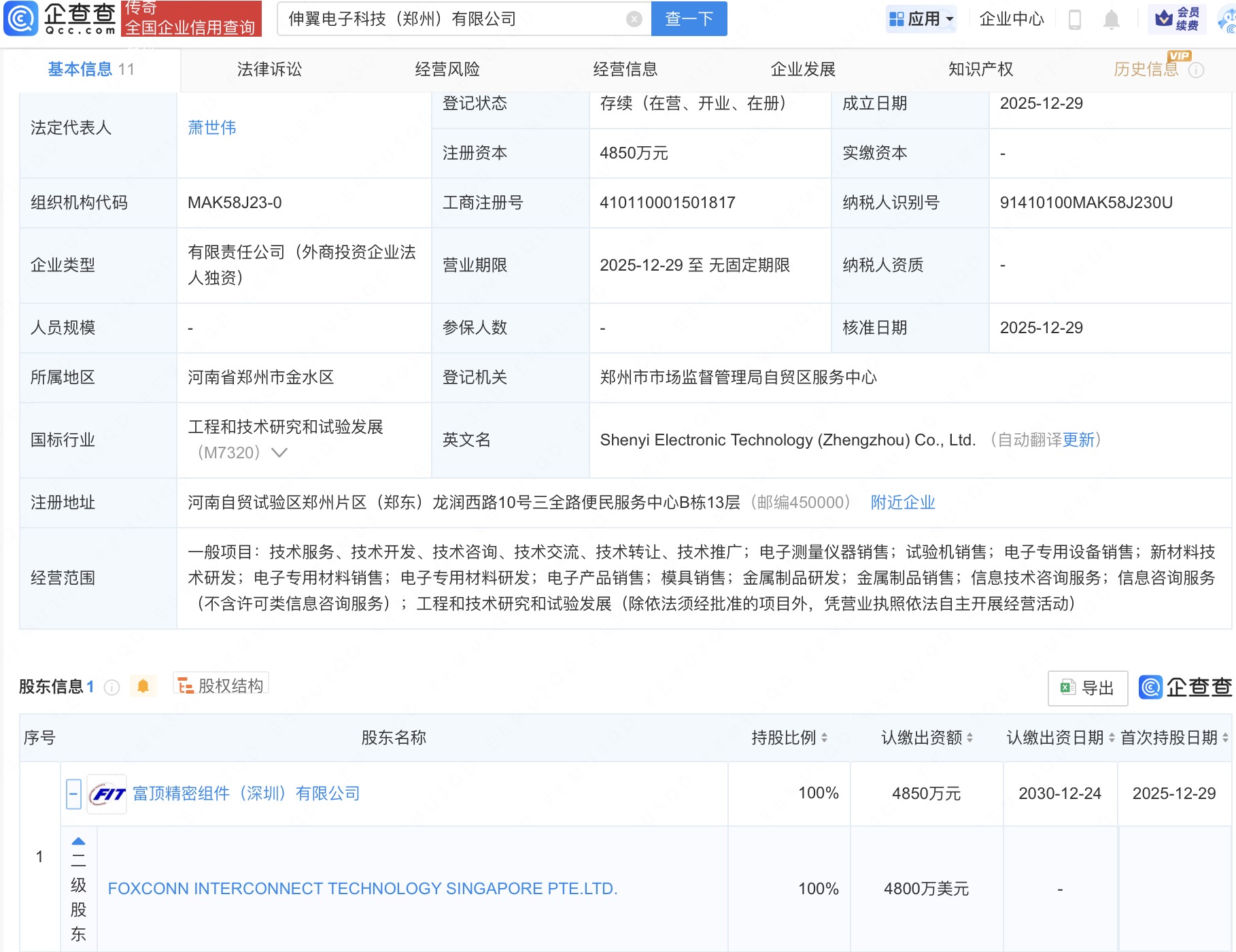The height and width of the screenshot is (952, 1236).
Task: Click info icon next to 历史信息
Action: [1197, 70]
